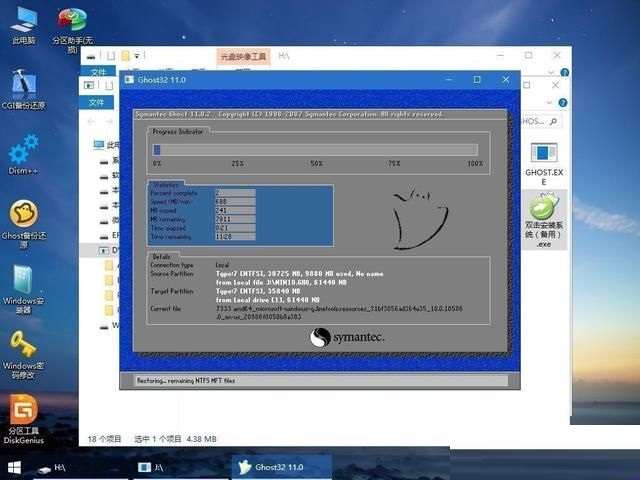Viewport: 640px width, 480px height.
Task: Open the 此电脑 desktop icon
Action: pos(24,24)
